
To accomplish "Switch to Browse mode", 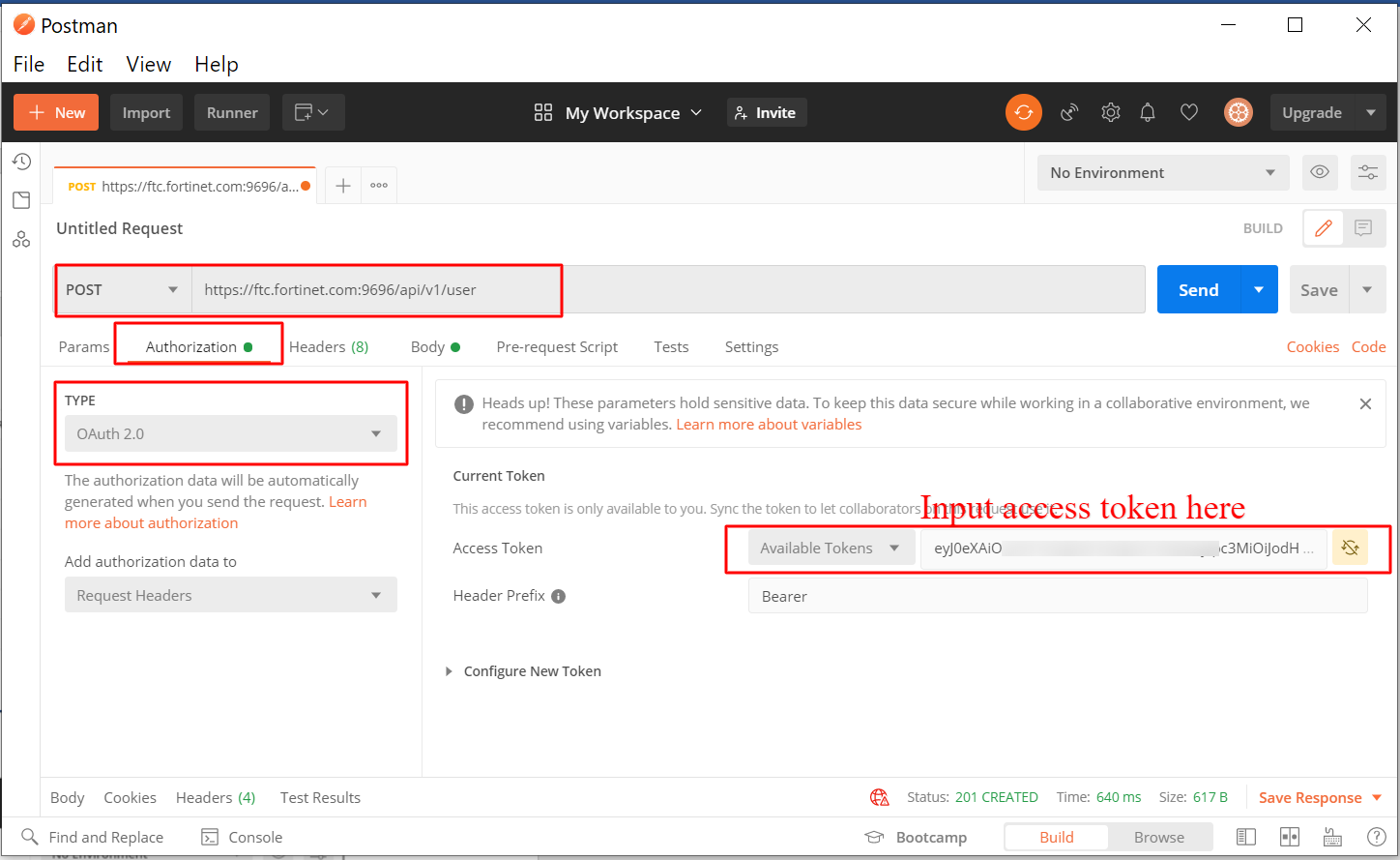I will click(1159, 837).
